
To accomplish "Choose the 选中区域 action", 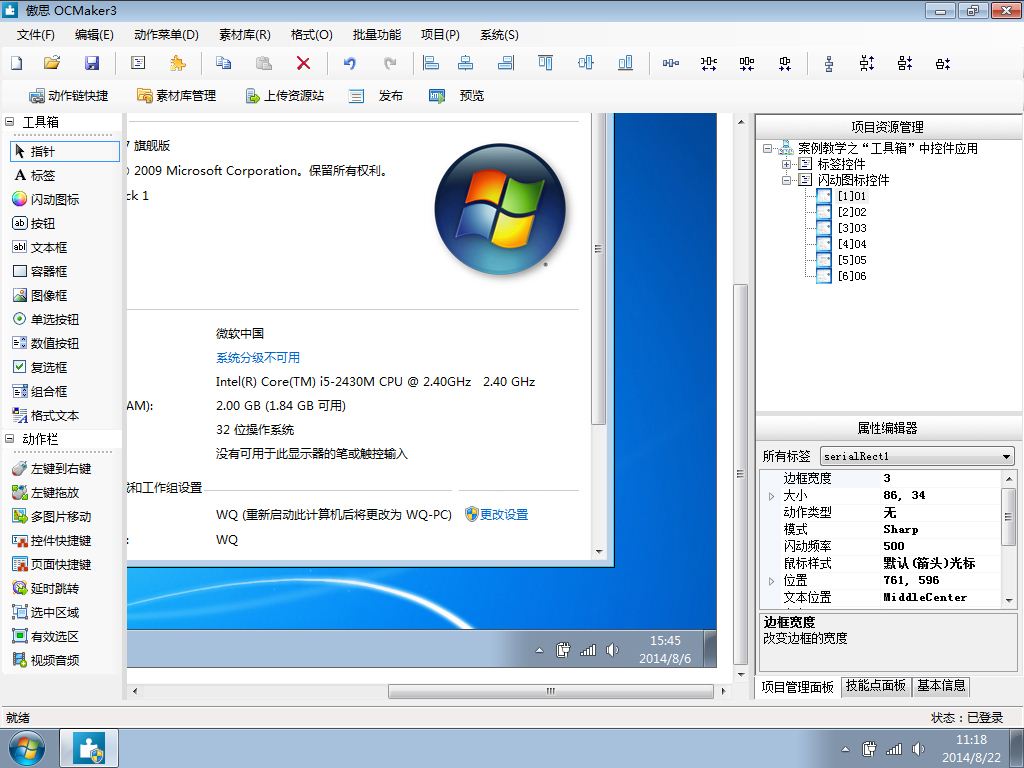I will pyautogui.click(x=46, y=613).
